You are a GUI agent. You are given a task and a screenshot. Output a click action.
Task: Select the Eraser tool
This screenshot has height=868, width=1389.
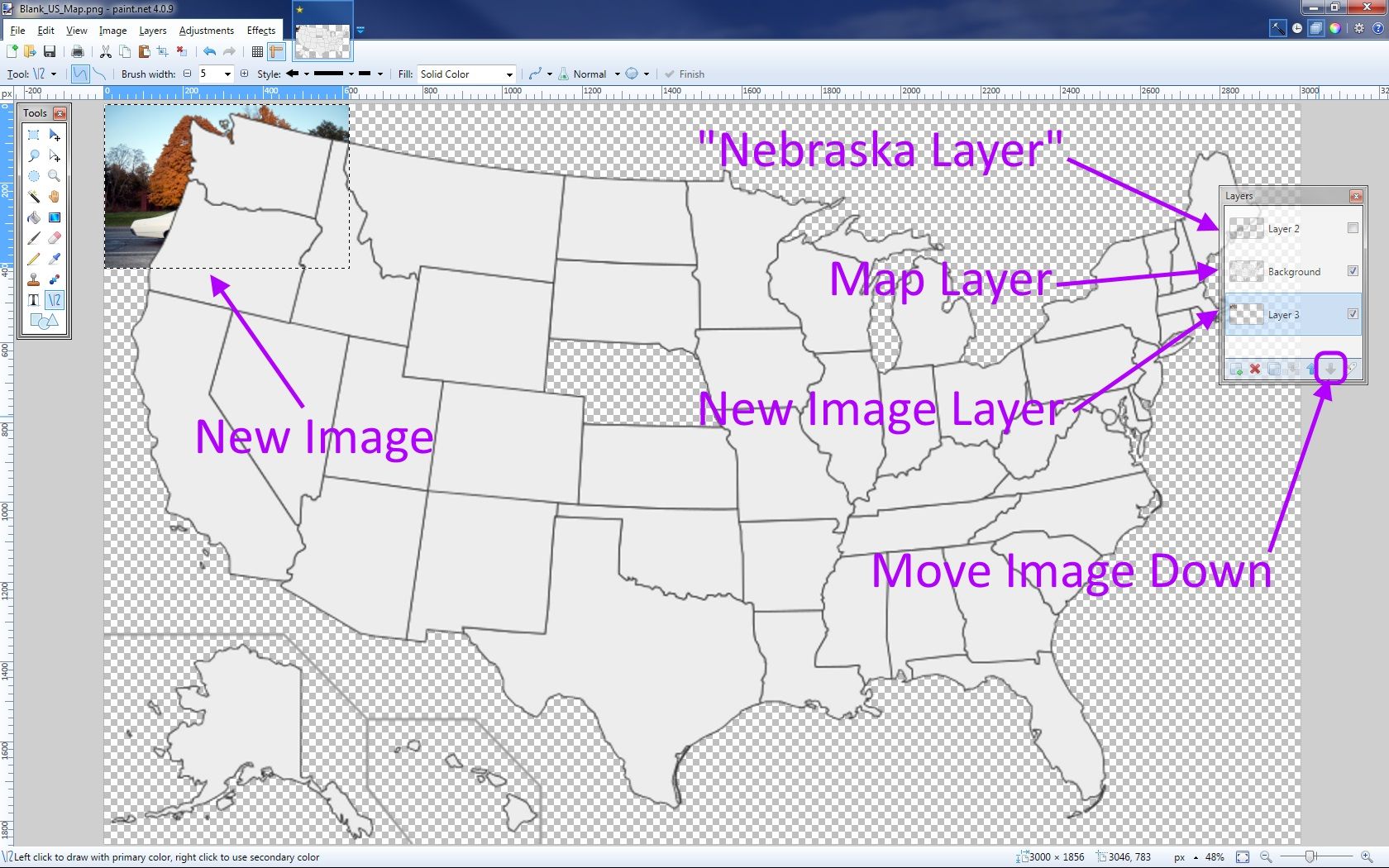tap(55, 237)
